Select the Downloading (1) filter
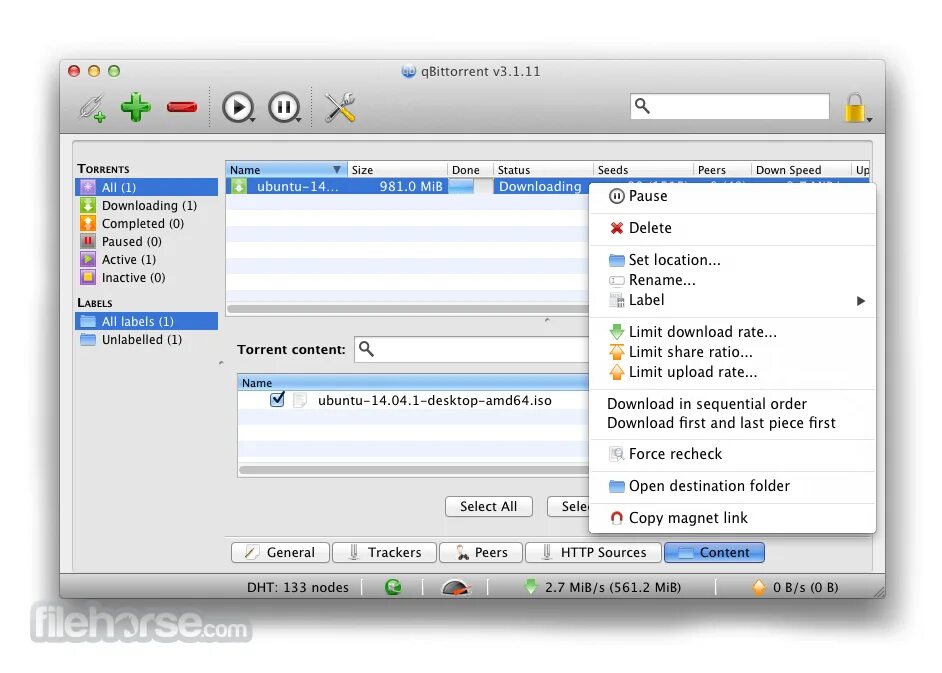This screenshot has height=673, width=942. [147, 206]
